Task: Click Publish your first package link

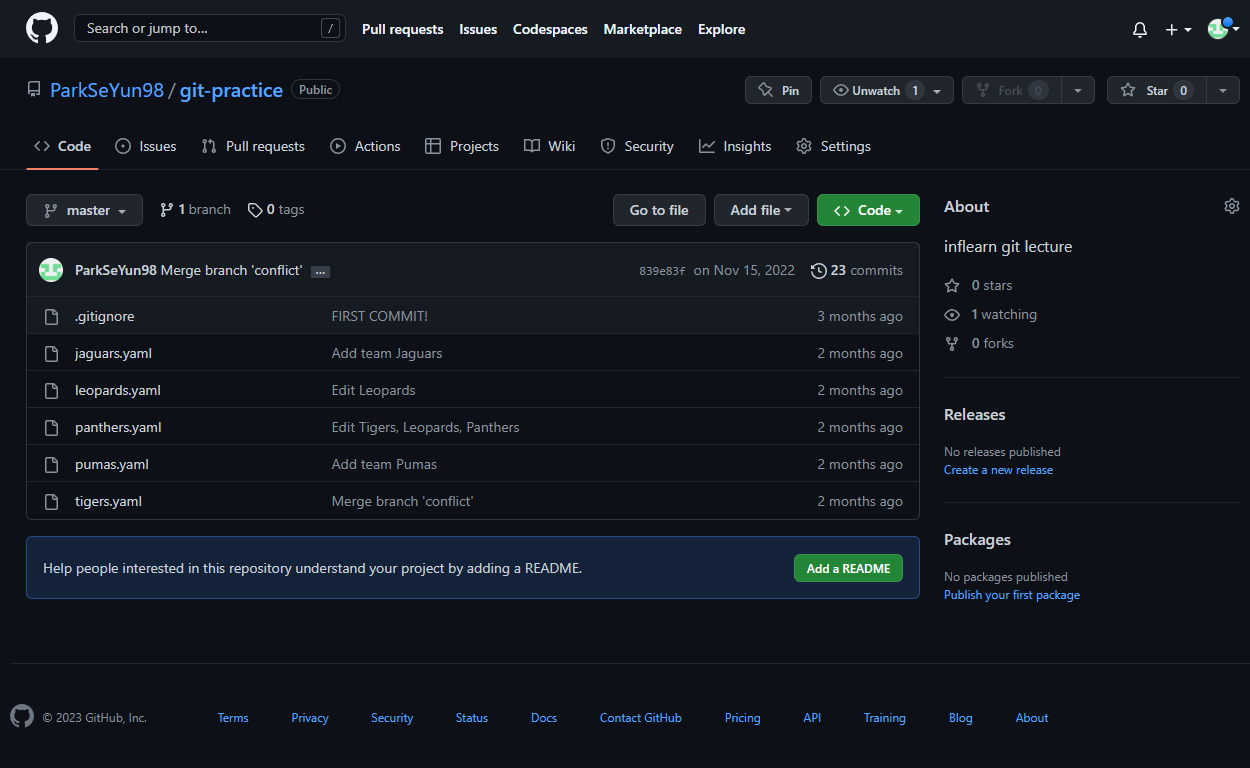Action: [x=1012, y=595]
